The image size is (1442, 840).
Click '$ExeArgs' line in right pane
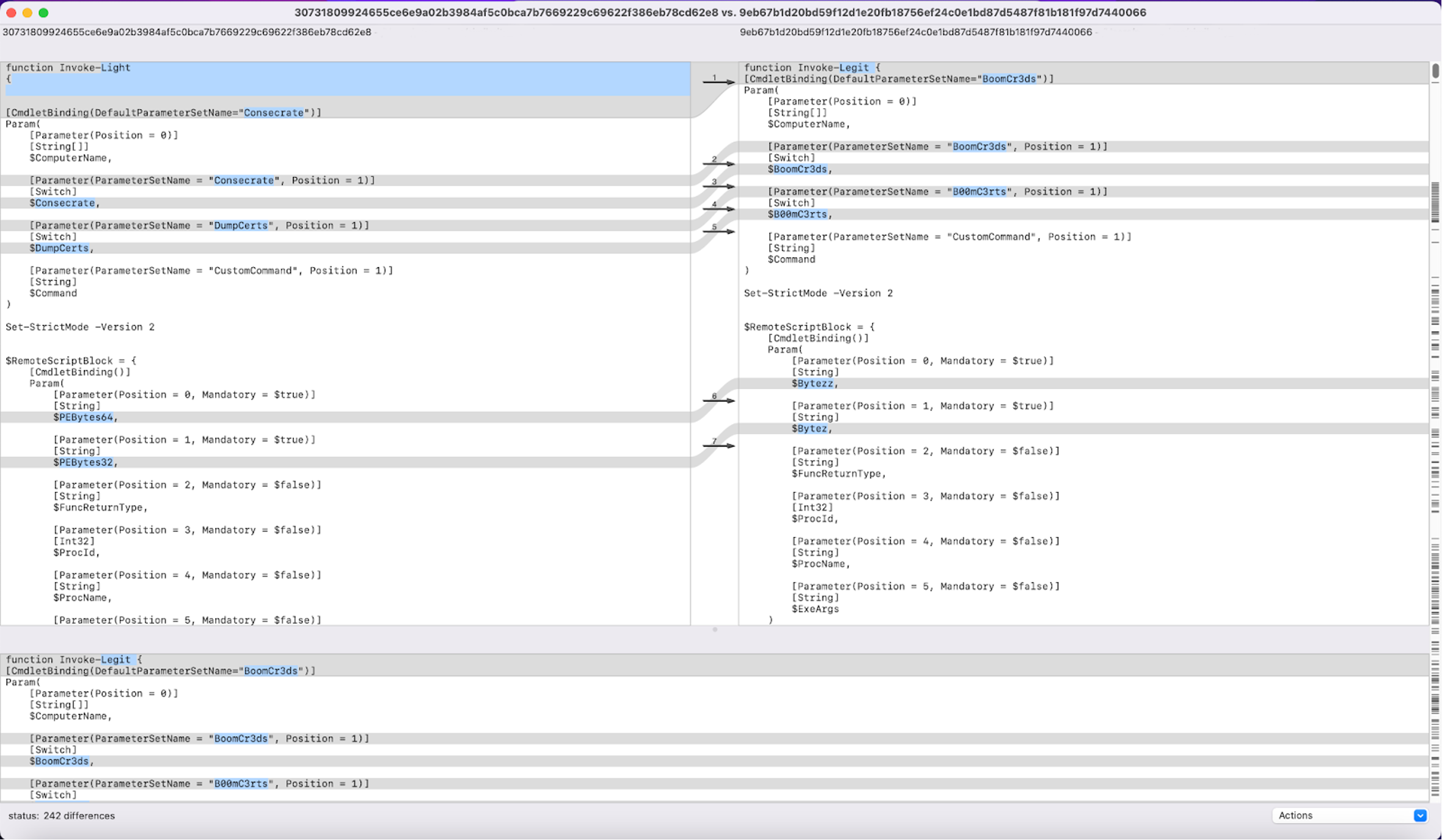click(x=815, y=609)
